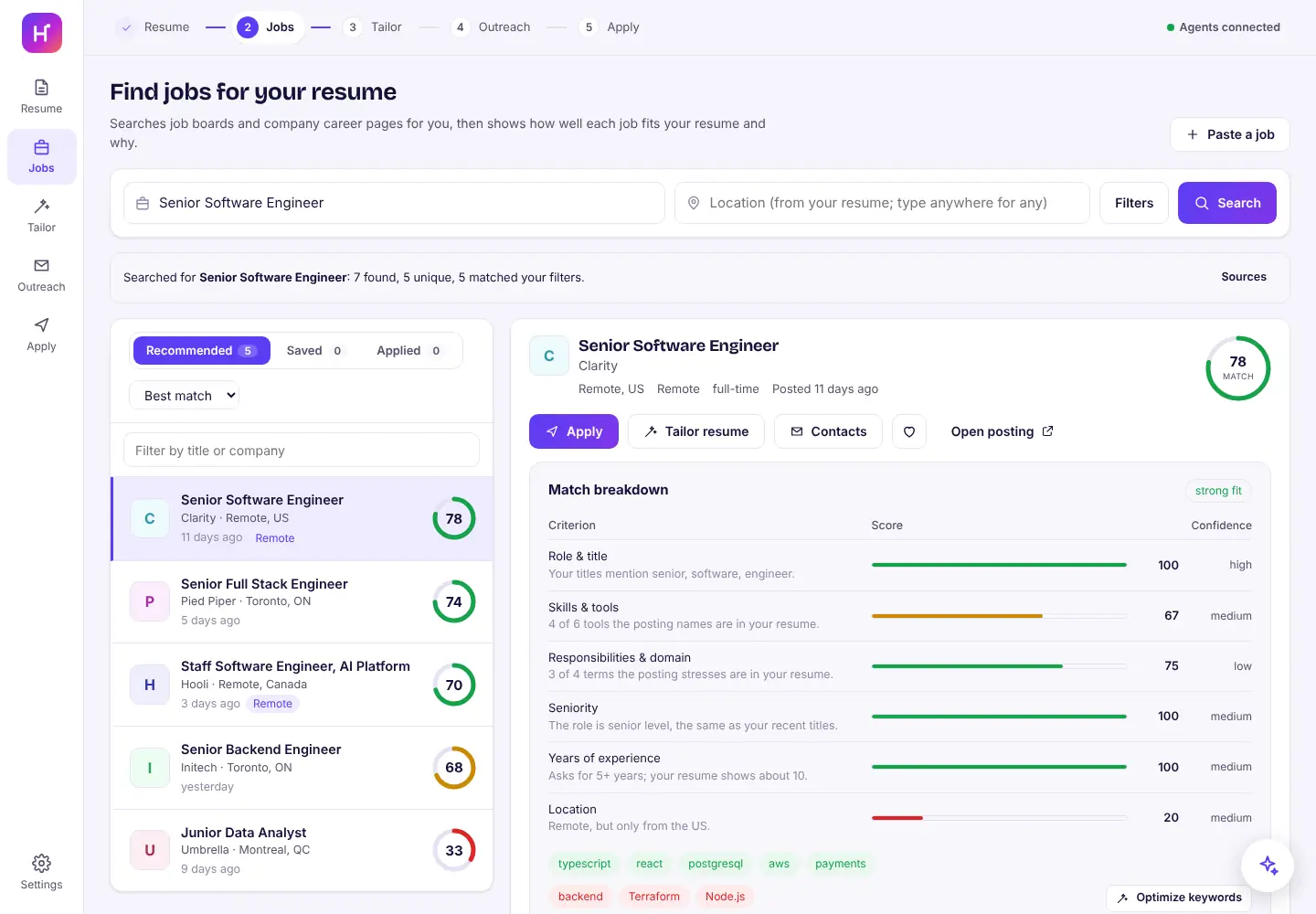Open Resume in the sidebar
The height and width of the screenshot is (914, 1316).
click(x=42, y=97)
